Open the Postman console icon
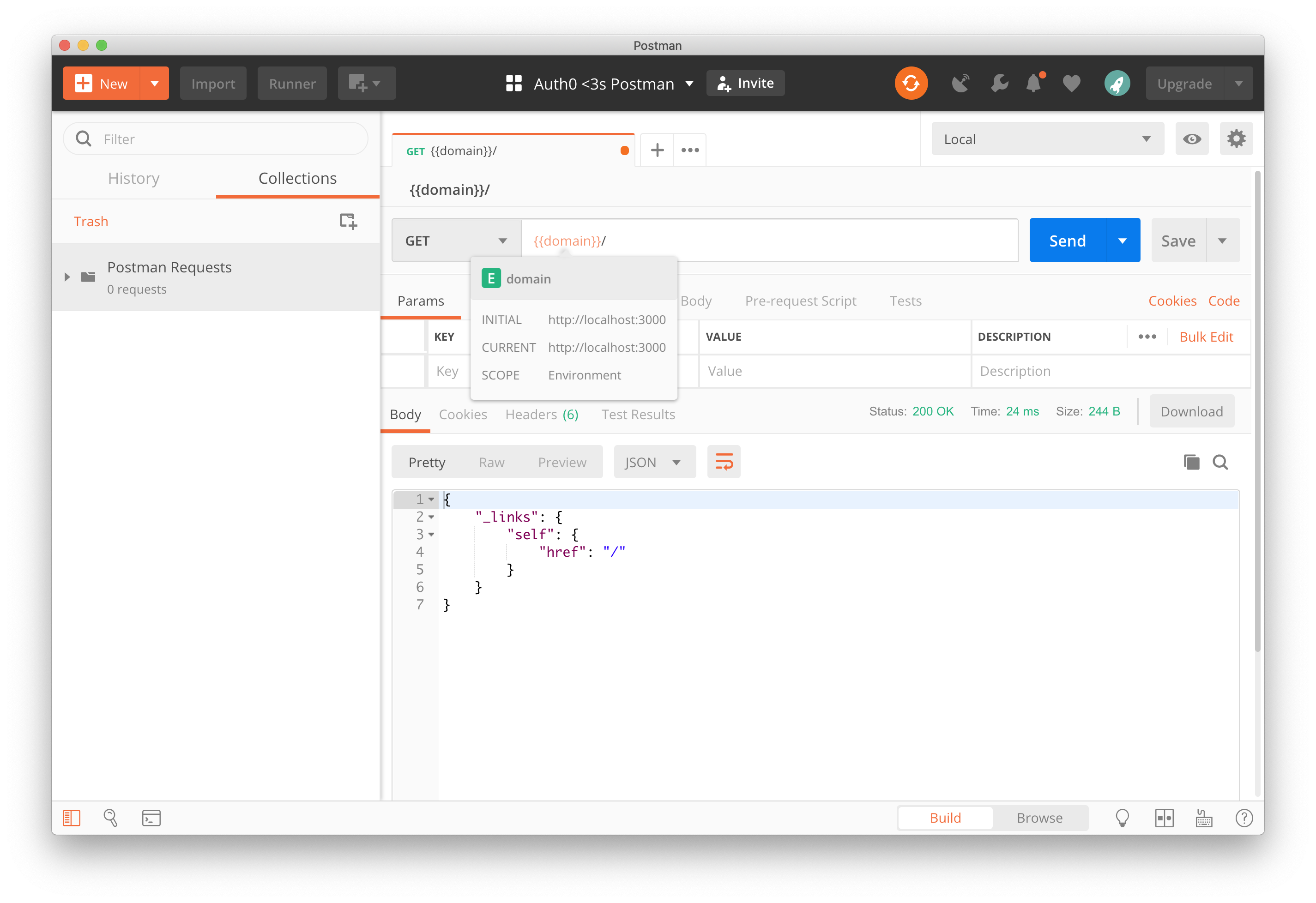This screenshot has width=1316, height=903. (x=151, y=818)
